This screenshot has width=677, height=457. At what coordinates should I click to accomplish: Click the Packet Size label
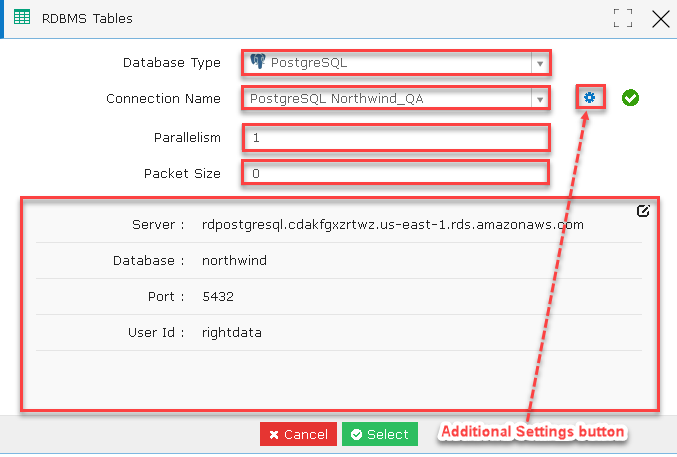[182, 173]
